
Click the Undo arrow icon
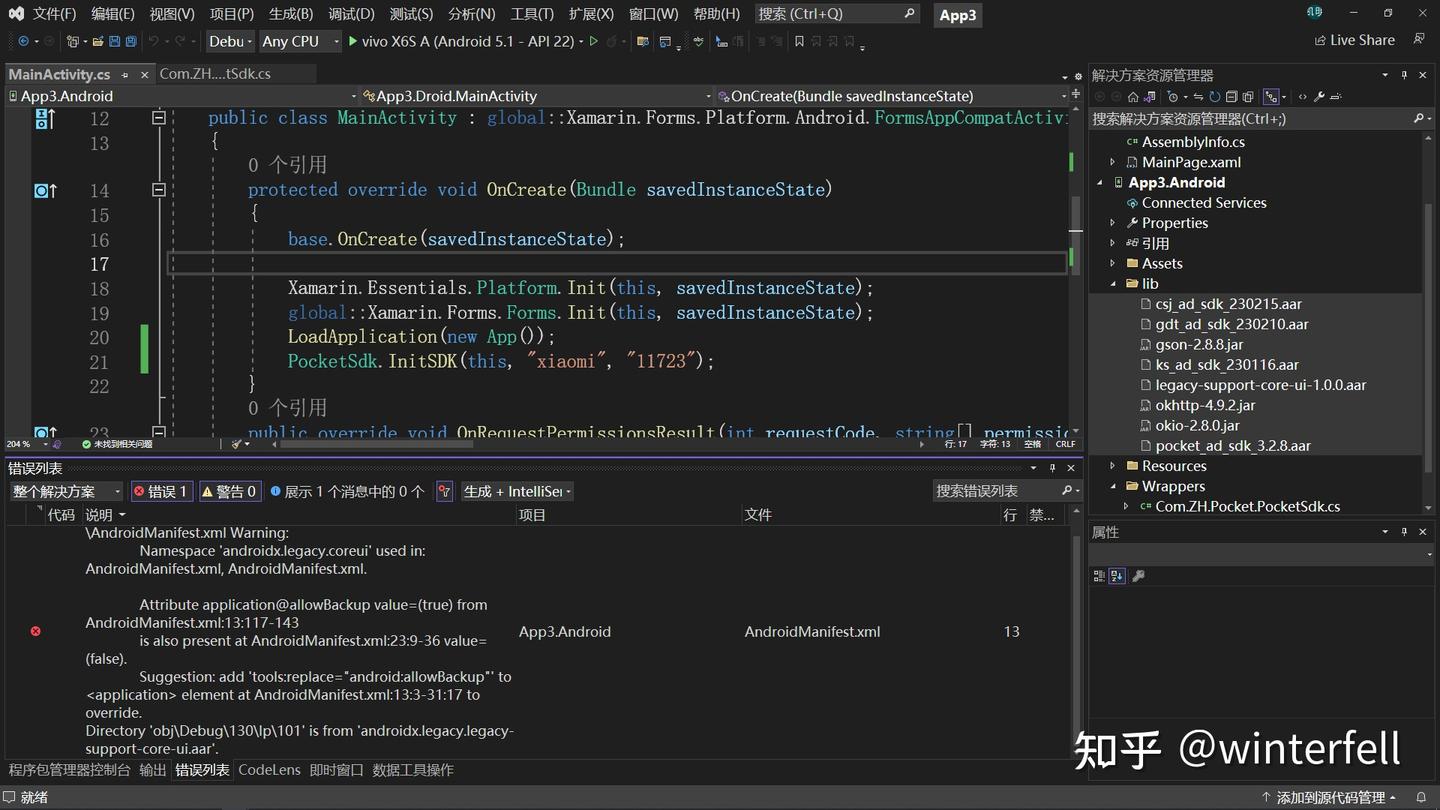point(154,41)
